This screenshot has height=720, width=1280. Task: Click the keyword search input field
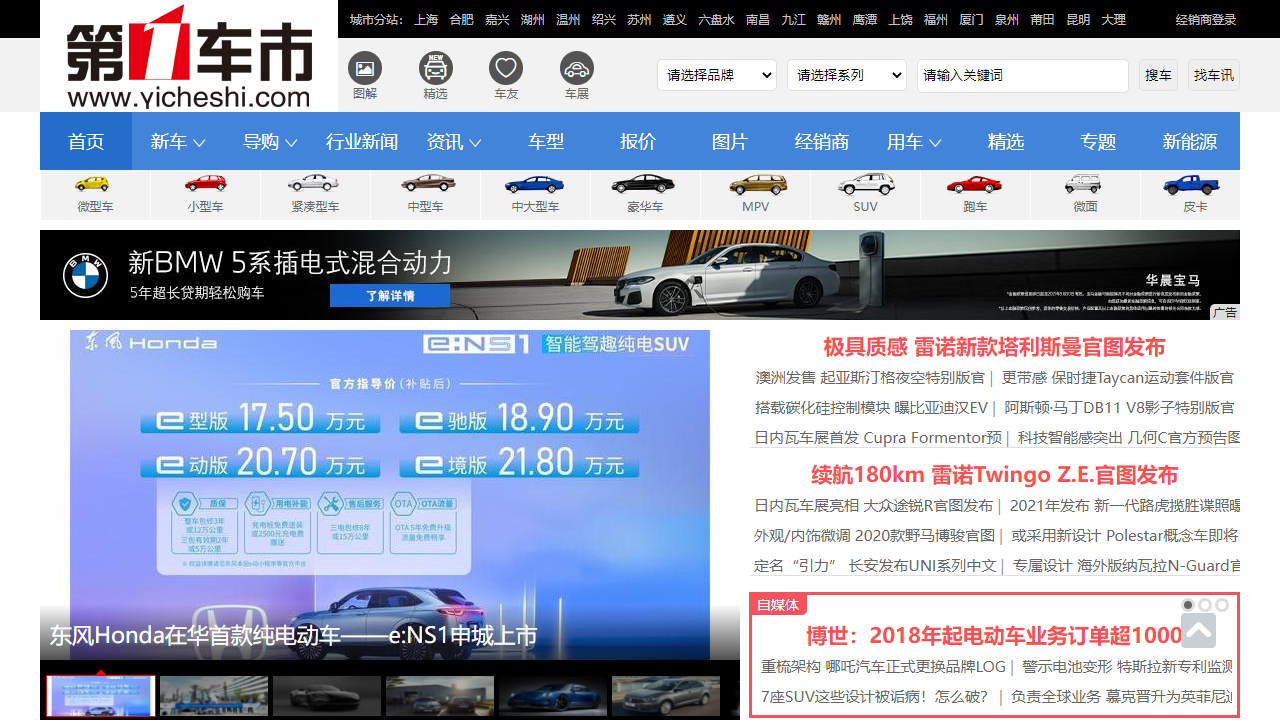coord(1023,75)
